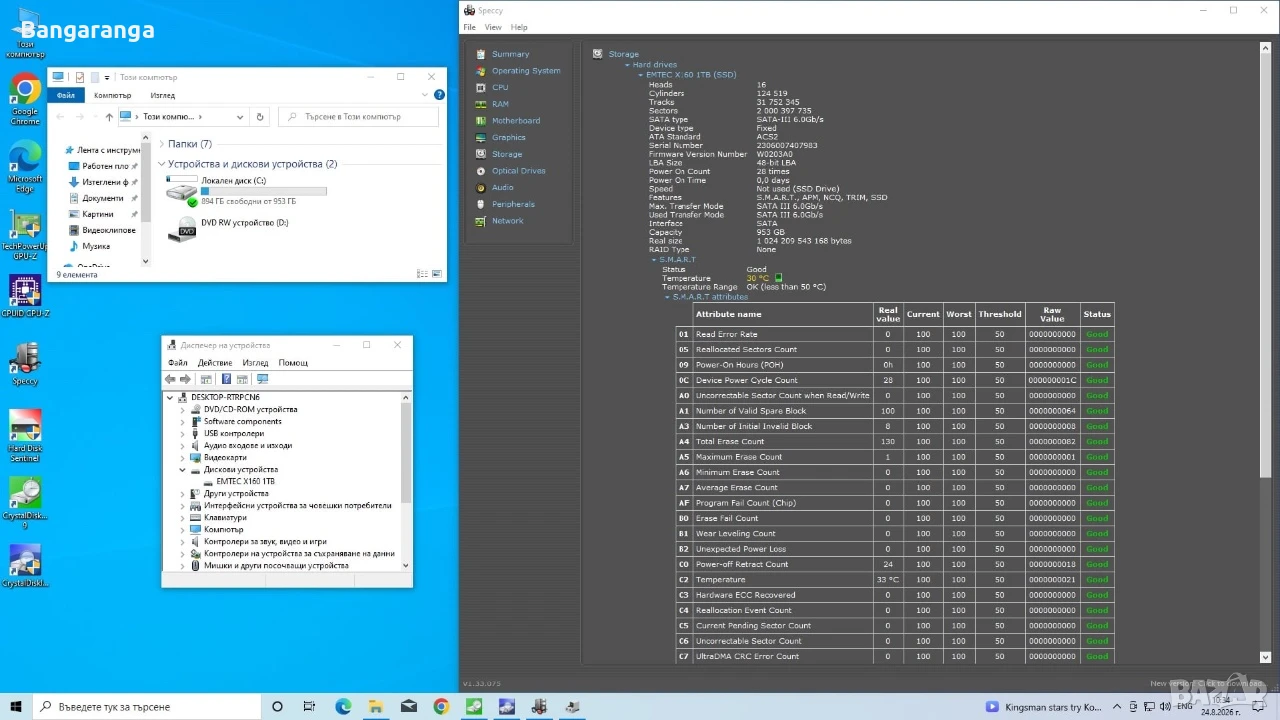Image resolution: width=1280 pixels, height=720 pixels.
Task: Expand Видеокарти node in Device Manager
Action: (x=183, y=457)
